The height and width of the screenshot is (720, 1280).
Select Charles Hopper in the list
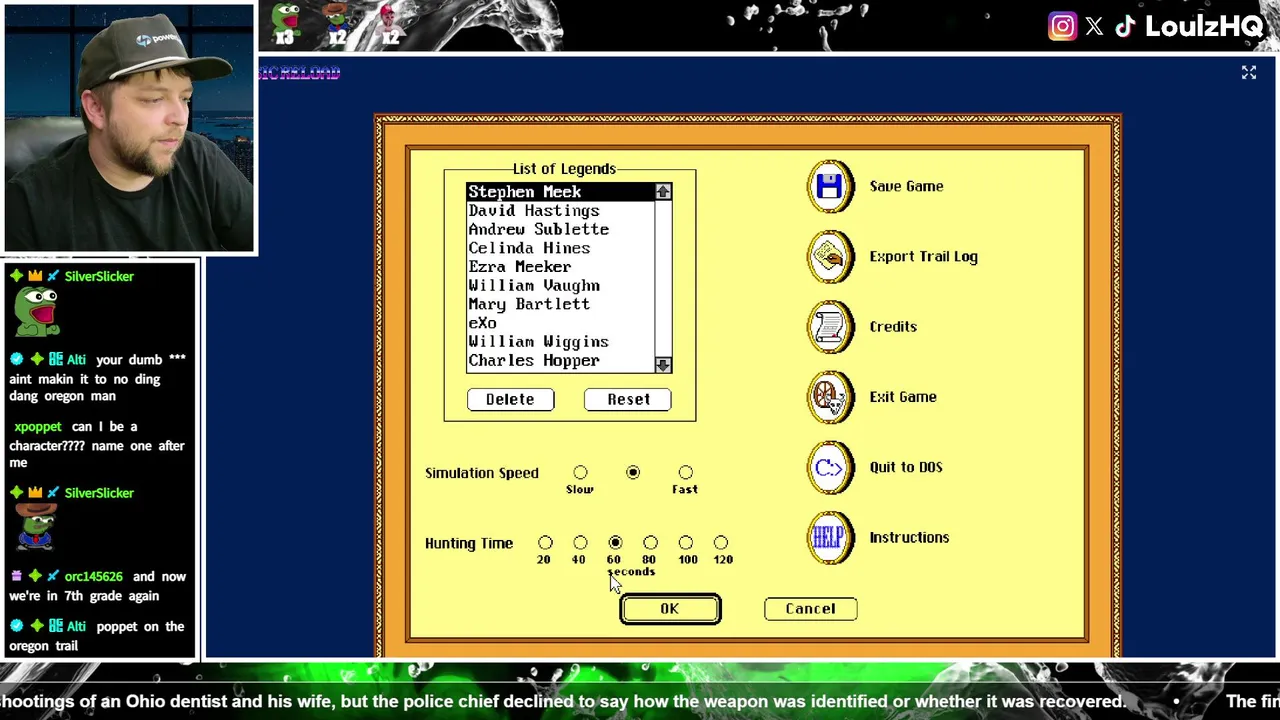click(561, 361)
